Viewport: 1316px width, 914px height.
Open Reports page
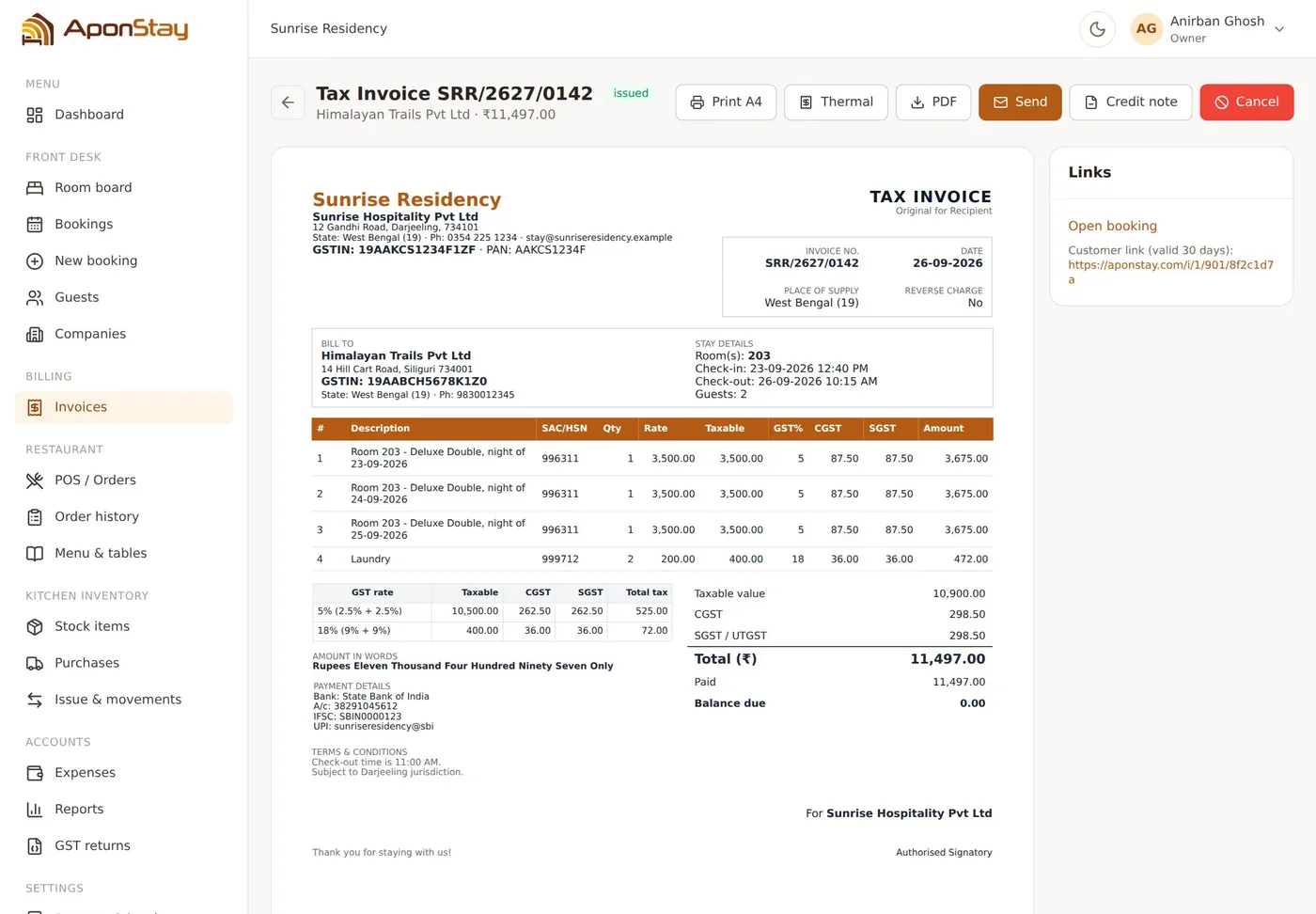[x=124, y=810]
